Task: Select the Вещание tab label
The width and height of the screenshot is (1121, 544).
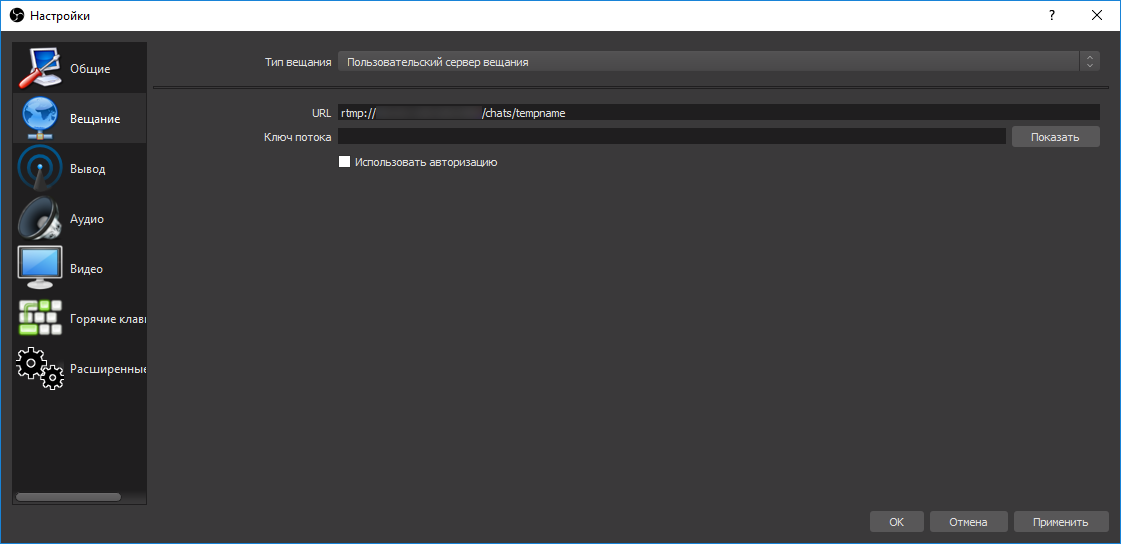Action: point(94,119)
